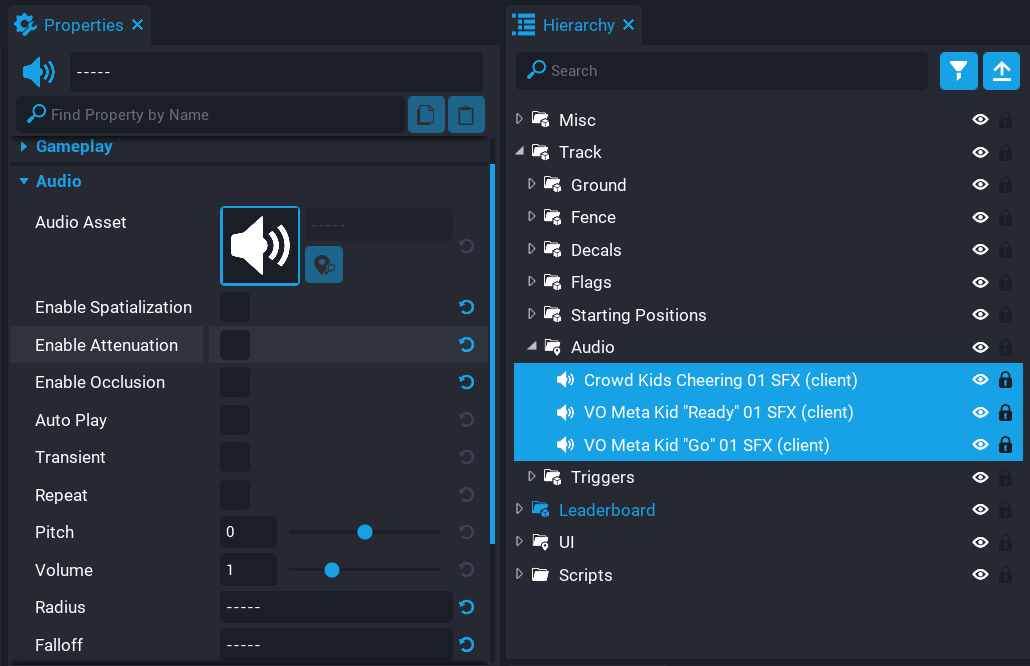This screenshot has width=1030, height=666.
Task: Click the paste properties clipboard icon
Action: [466, 115]
